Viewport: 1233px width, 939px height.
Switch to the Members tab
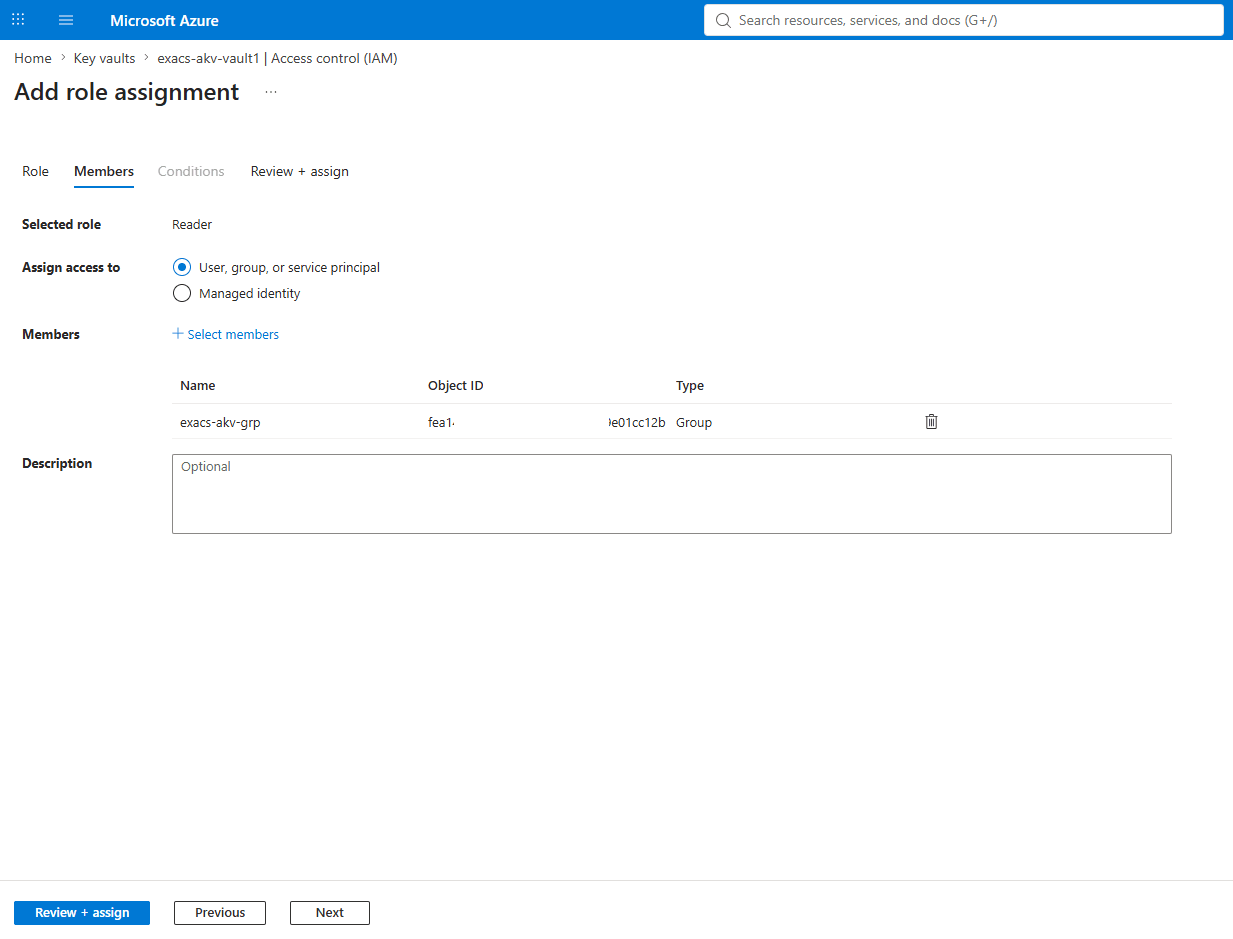pyautogui.click(x=104, y=171)
